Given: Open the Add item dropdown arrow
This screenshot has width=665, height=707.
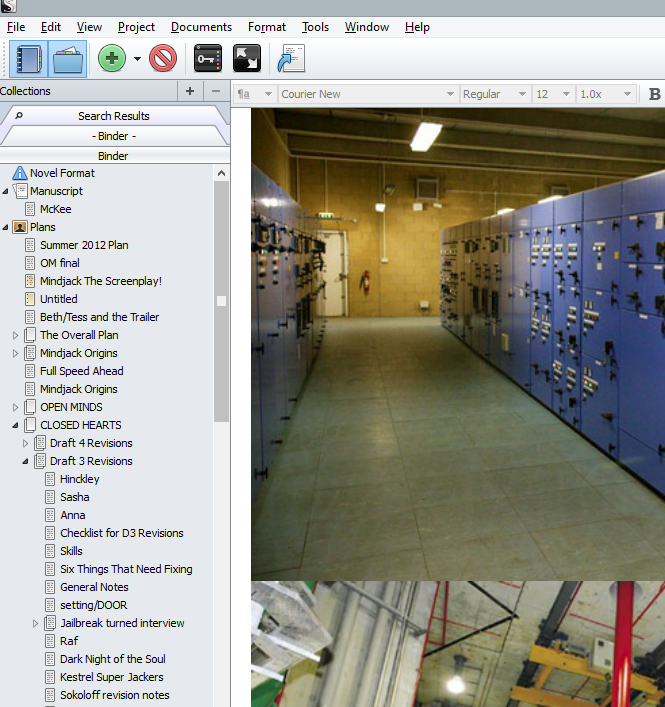Looking at the screenshot, I should click(137, 59).
